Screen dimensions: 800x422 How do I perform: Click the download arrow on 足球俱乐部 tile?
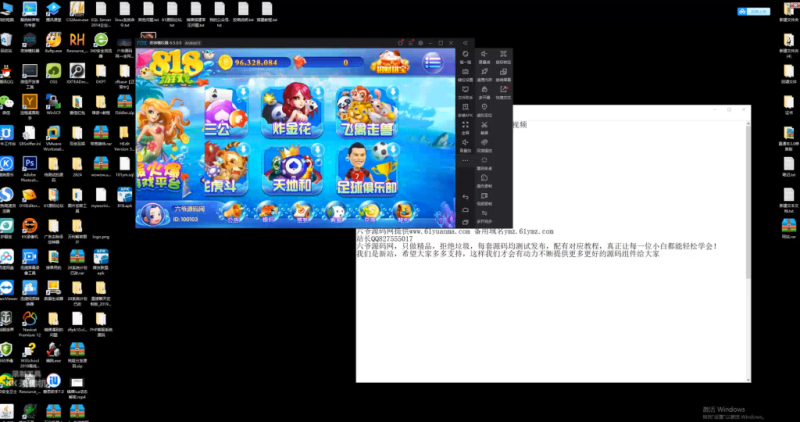pos(392,150)
